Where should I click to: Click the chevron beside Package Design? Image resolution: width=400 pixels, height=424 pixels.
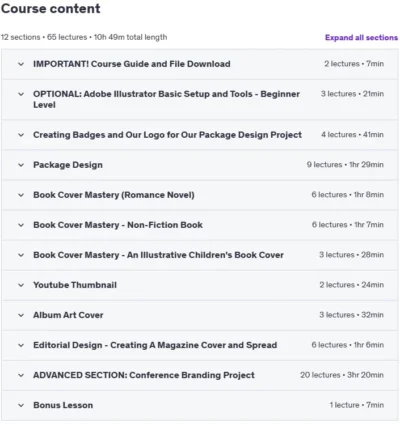21,165
